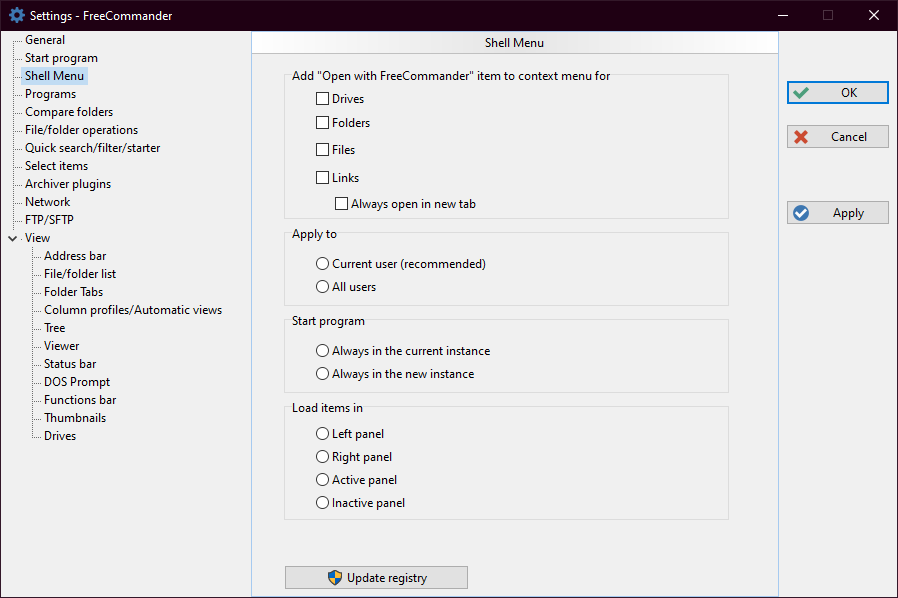Select the All users radio button
Image resolution: width=898 pixels, height=598 pixels.
[x=322, y=287]
